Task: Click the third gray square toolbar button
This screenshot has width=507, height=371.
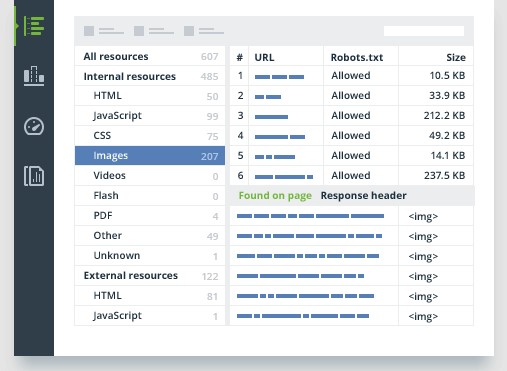Action: pyautogui.click(x=189, y=31)
